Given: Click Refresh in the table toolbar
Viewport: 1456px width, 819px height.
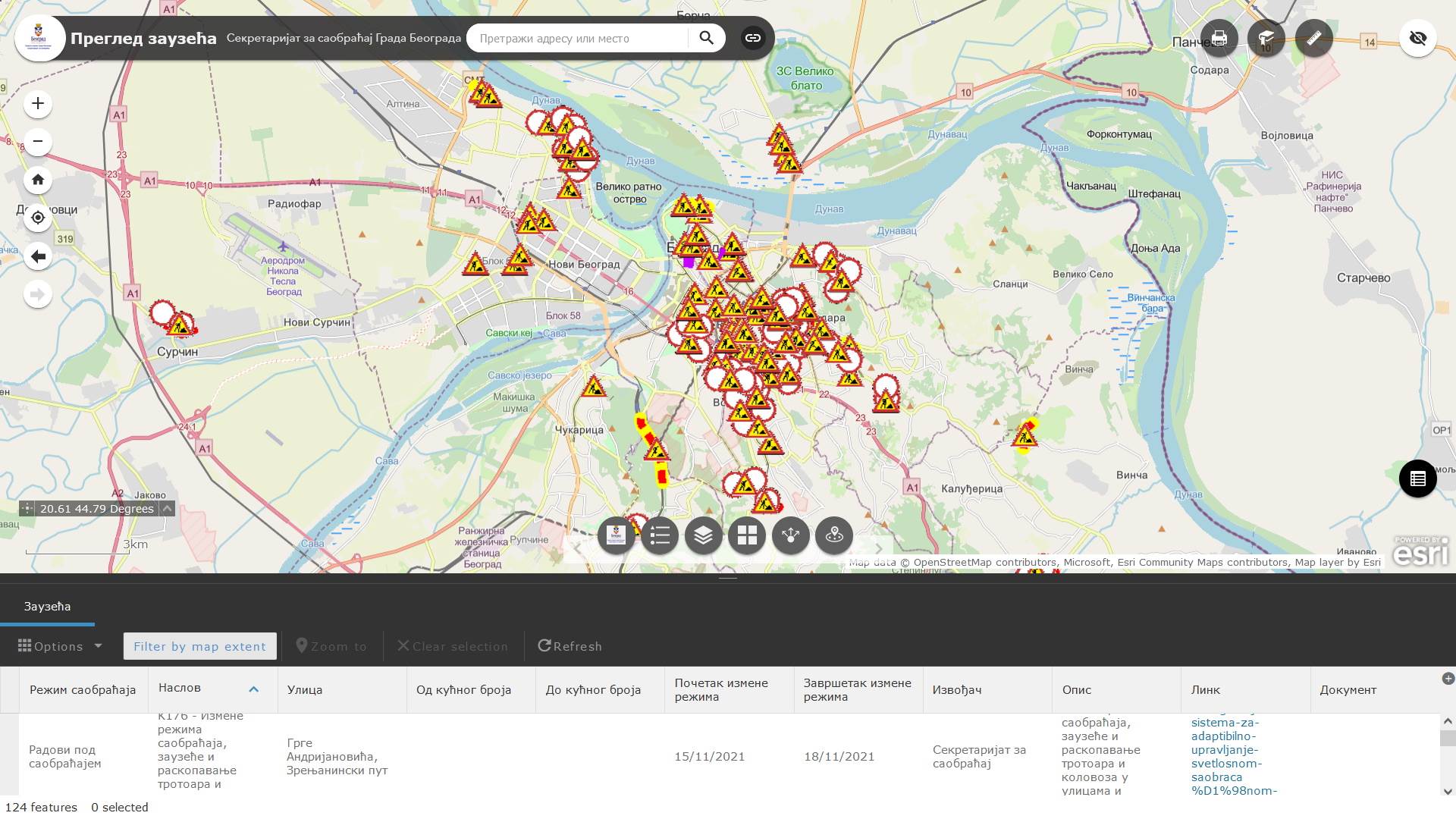Looking at the screenshot, I should point(570,646).
